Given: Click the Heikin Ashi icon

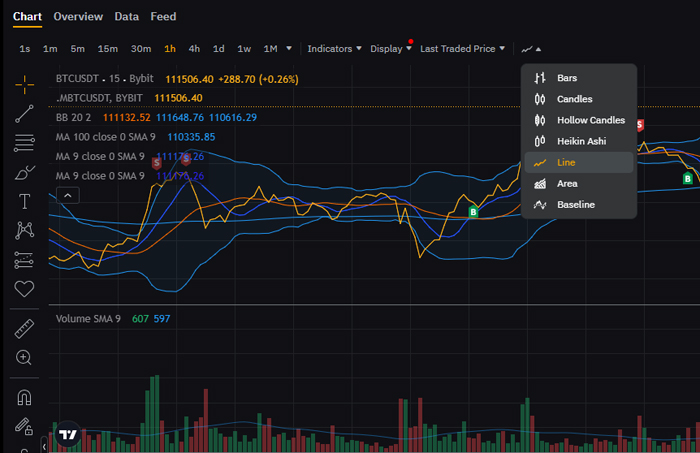Looking at the screenshot, I should 540,141.
